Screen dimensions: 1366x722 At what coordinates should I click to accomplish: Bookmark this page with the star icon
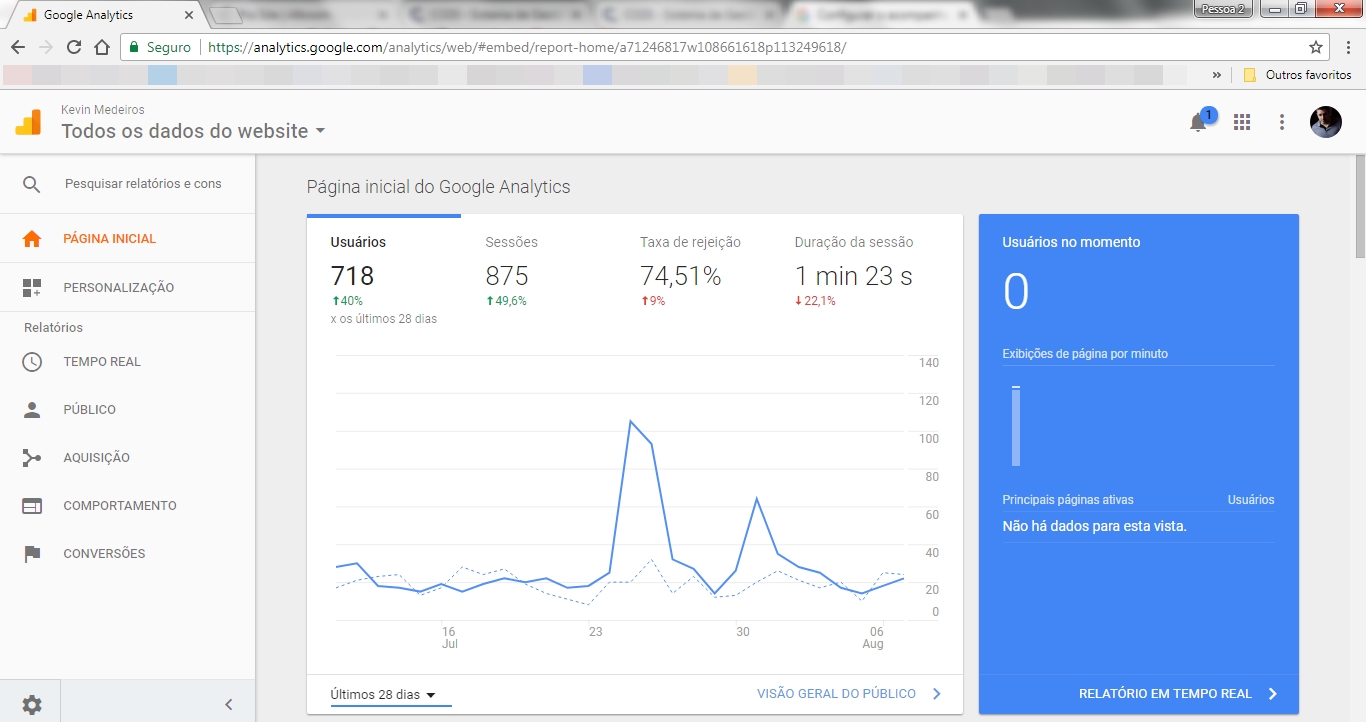(x=1316, y=47)
